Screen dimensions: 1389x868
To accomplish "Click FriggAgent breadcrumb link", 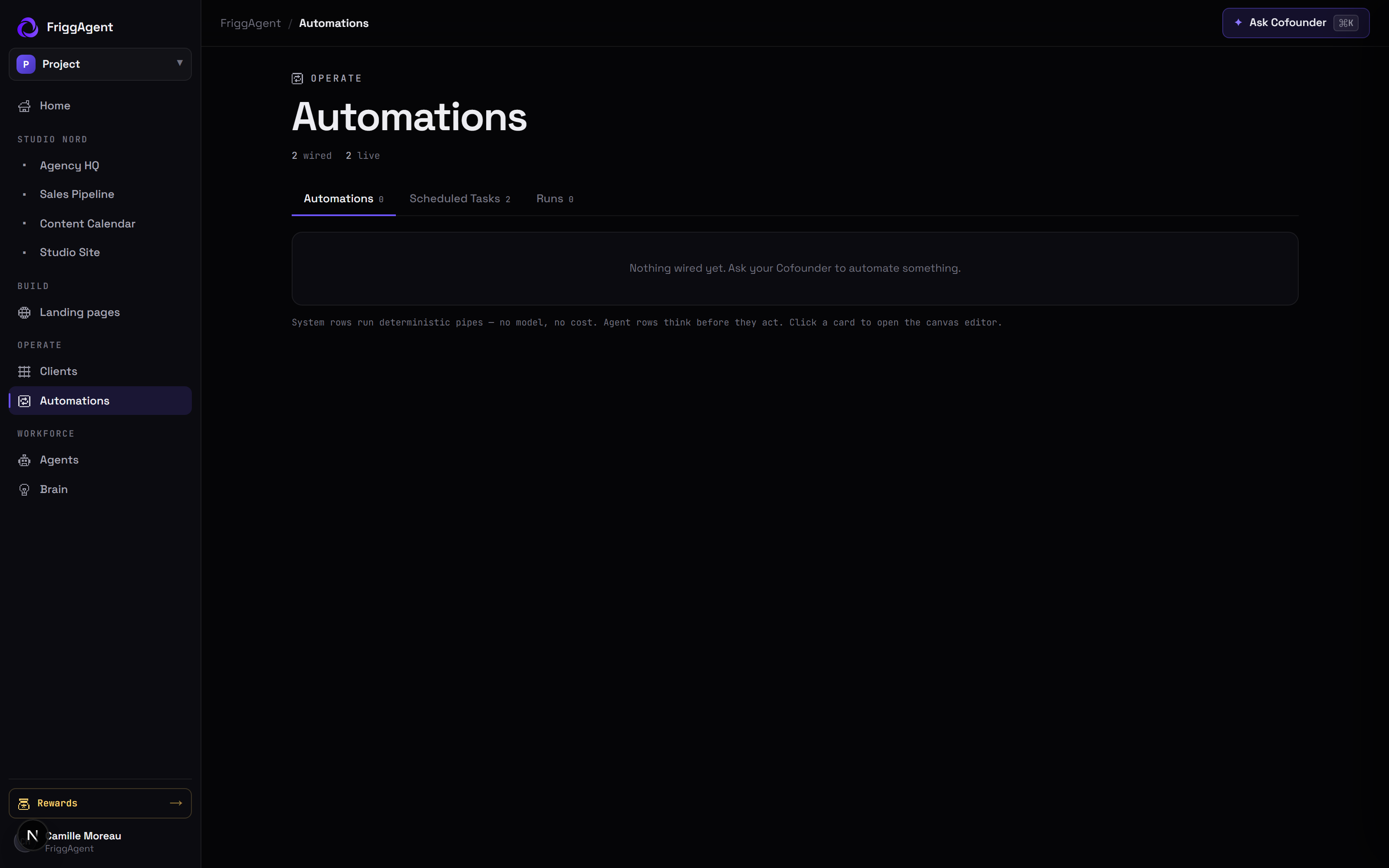I will coord(250,23).
